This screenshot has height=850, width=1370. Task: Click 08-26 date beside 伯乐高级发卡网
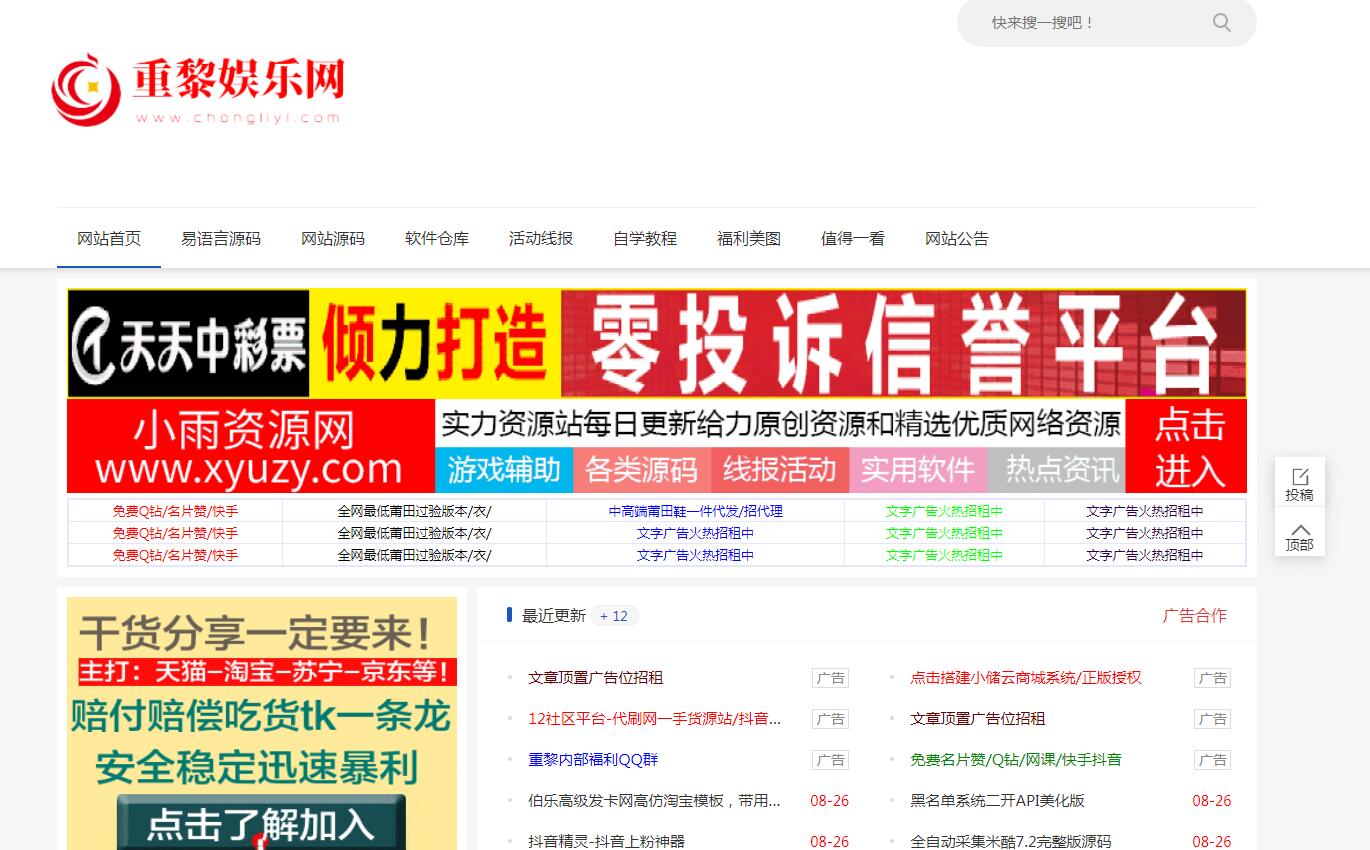tap(830, 801)
